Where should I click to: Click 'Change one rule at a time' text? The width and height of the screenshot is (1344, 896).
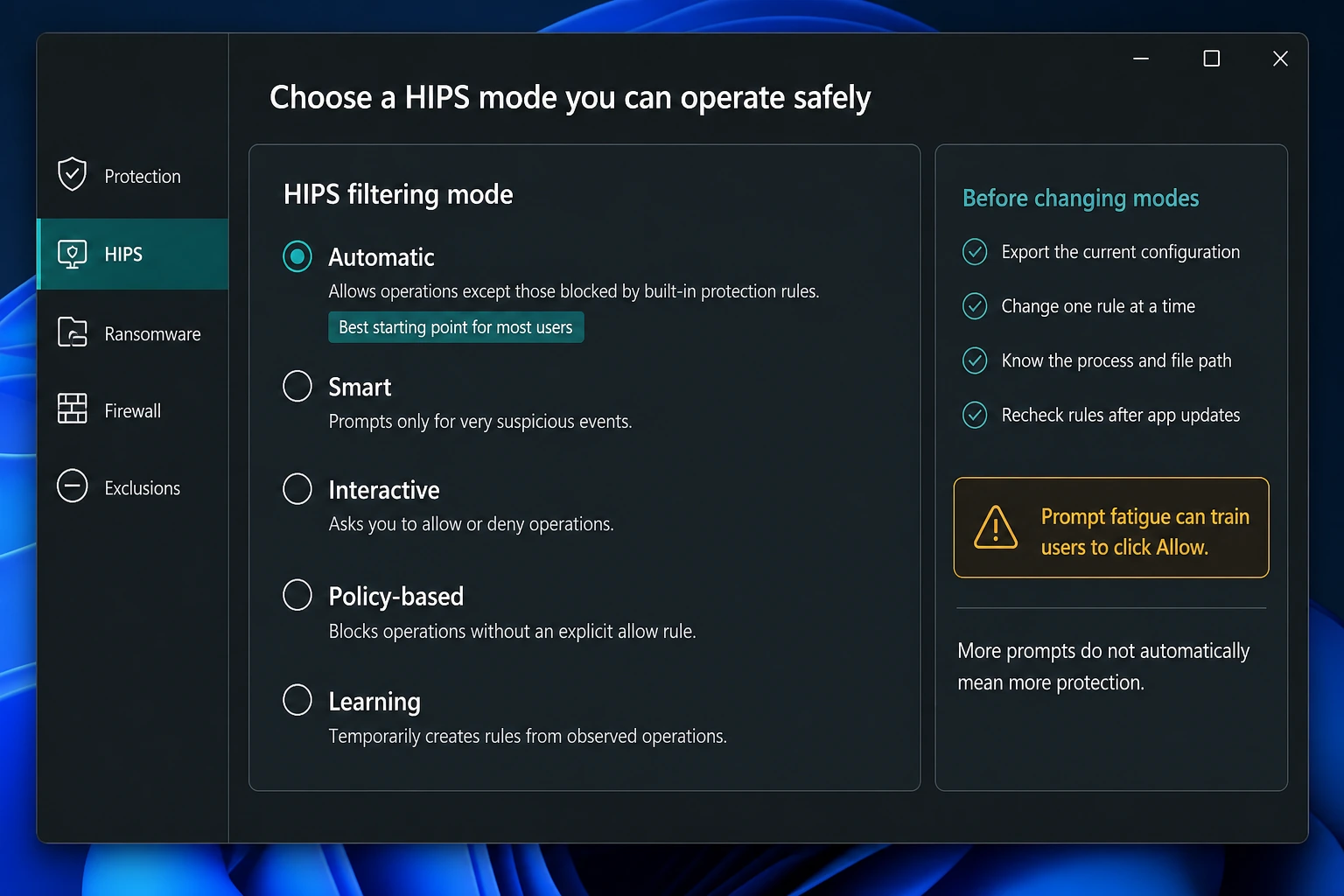(x=1098, y=306)
